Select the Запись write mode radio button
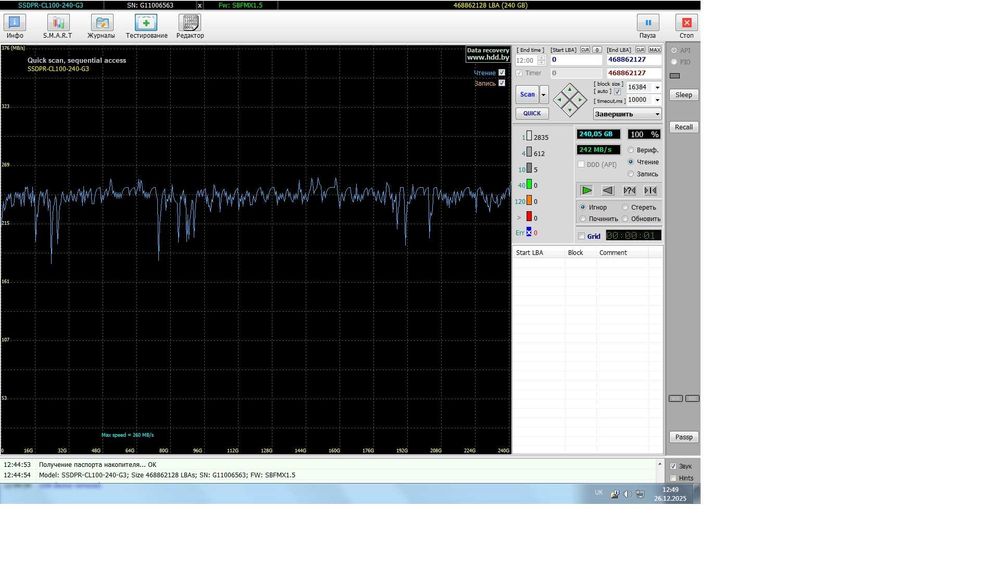 point(631,173)
